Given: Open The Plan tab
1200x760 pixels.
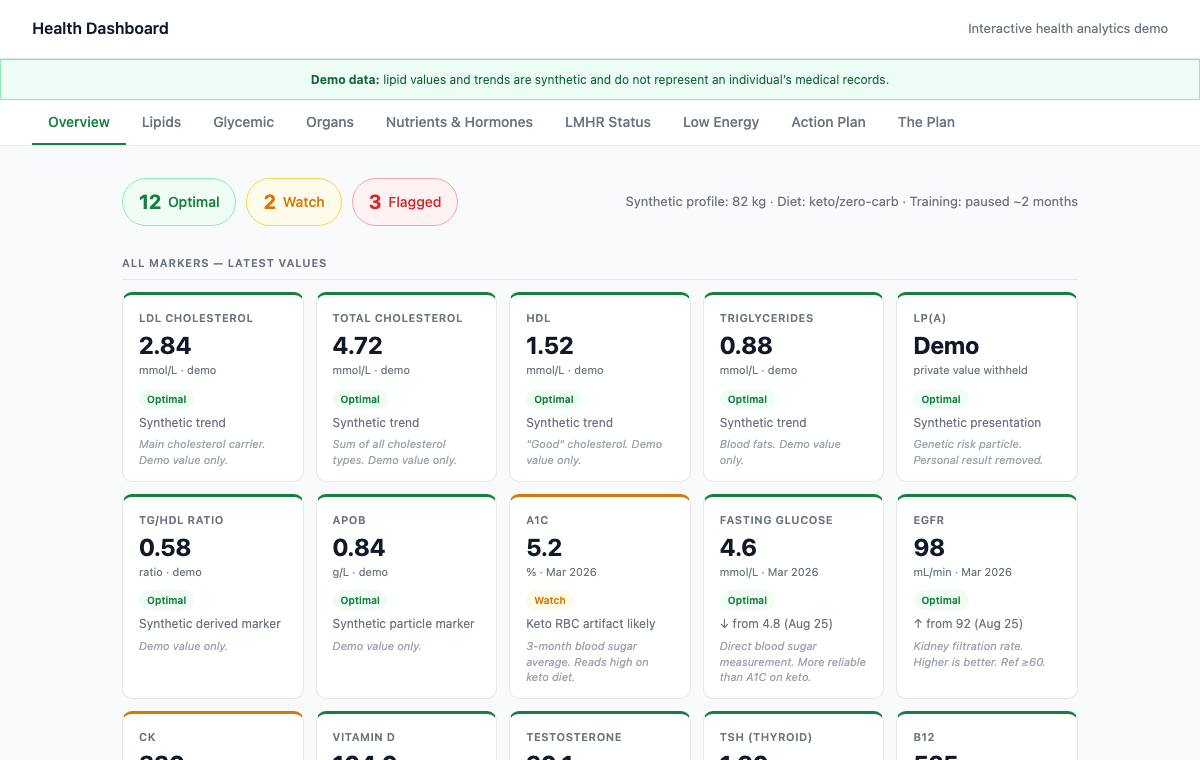Looking at the screenshot, I should click(x=926, y=122).
